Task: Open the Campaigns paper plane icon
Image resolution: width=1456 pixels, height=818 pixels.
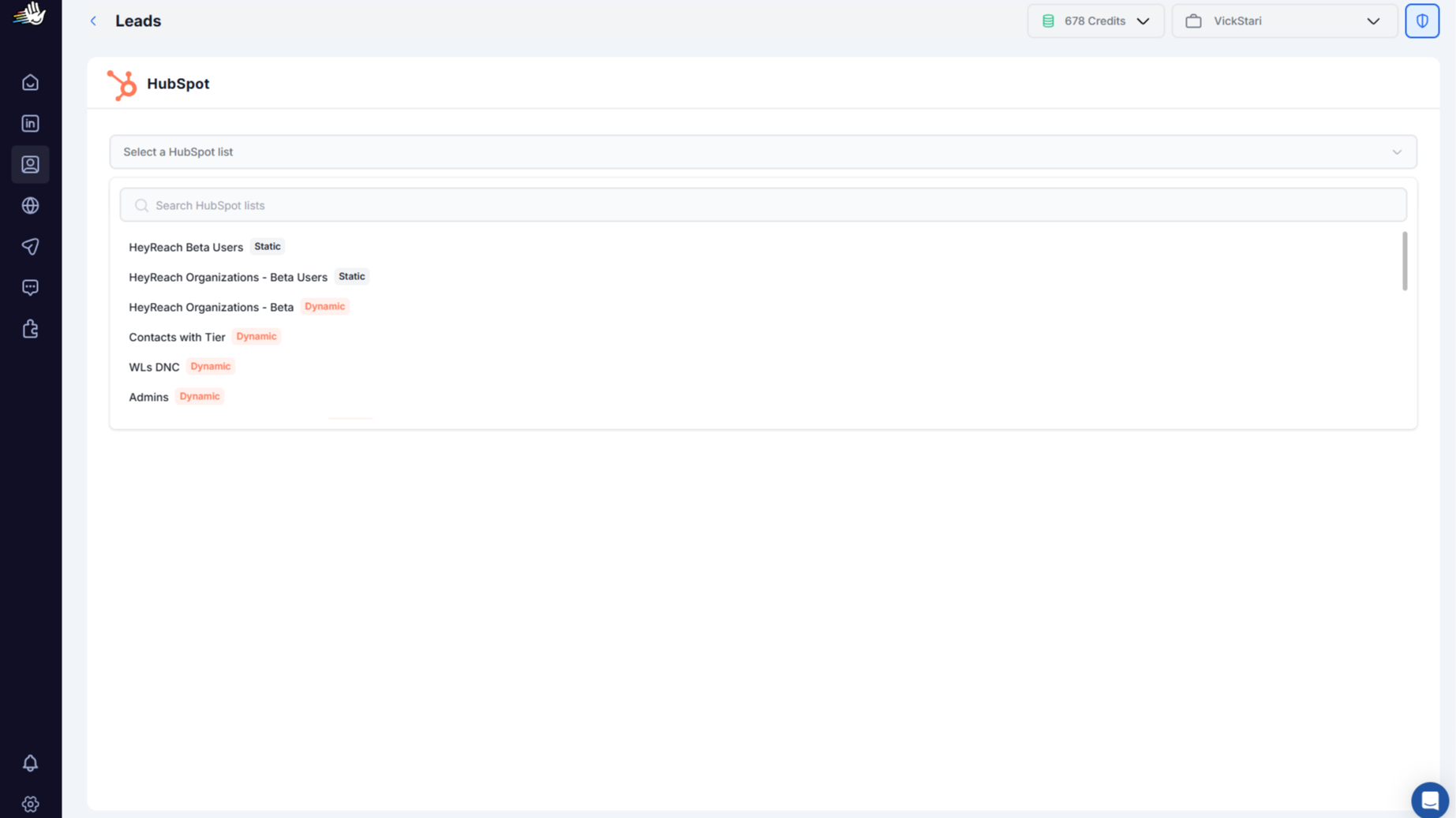Action: 30,247
